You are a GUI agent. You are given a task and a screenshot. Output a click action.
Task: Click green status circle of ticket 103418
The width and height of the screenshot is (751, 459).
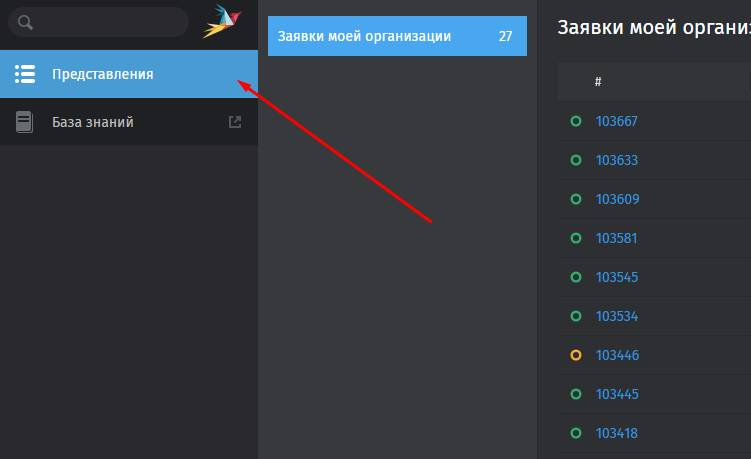[x=576, y=433]
